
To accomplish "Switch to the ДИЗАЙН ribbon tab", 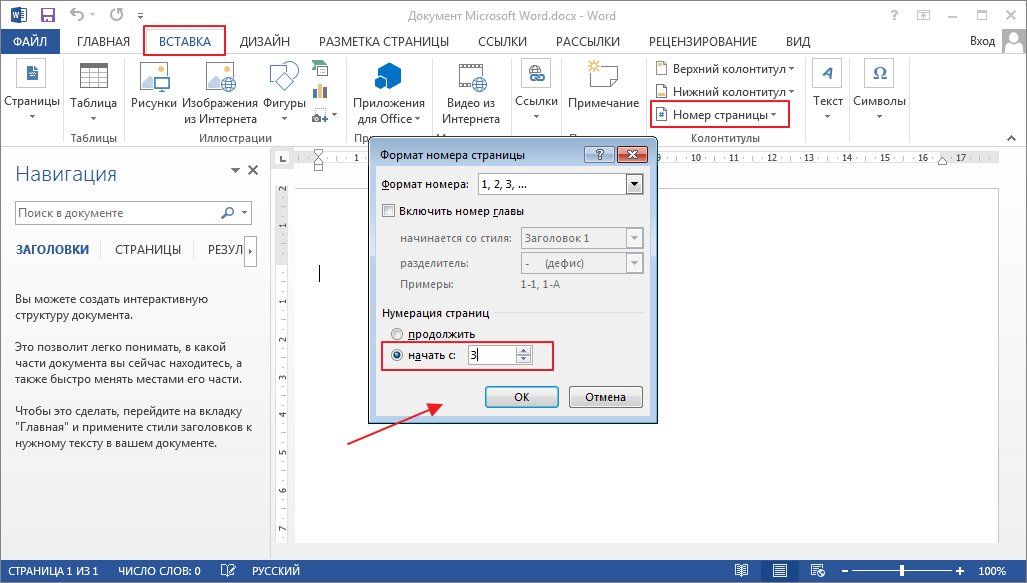I will click(x=265, y=41).
